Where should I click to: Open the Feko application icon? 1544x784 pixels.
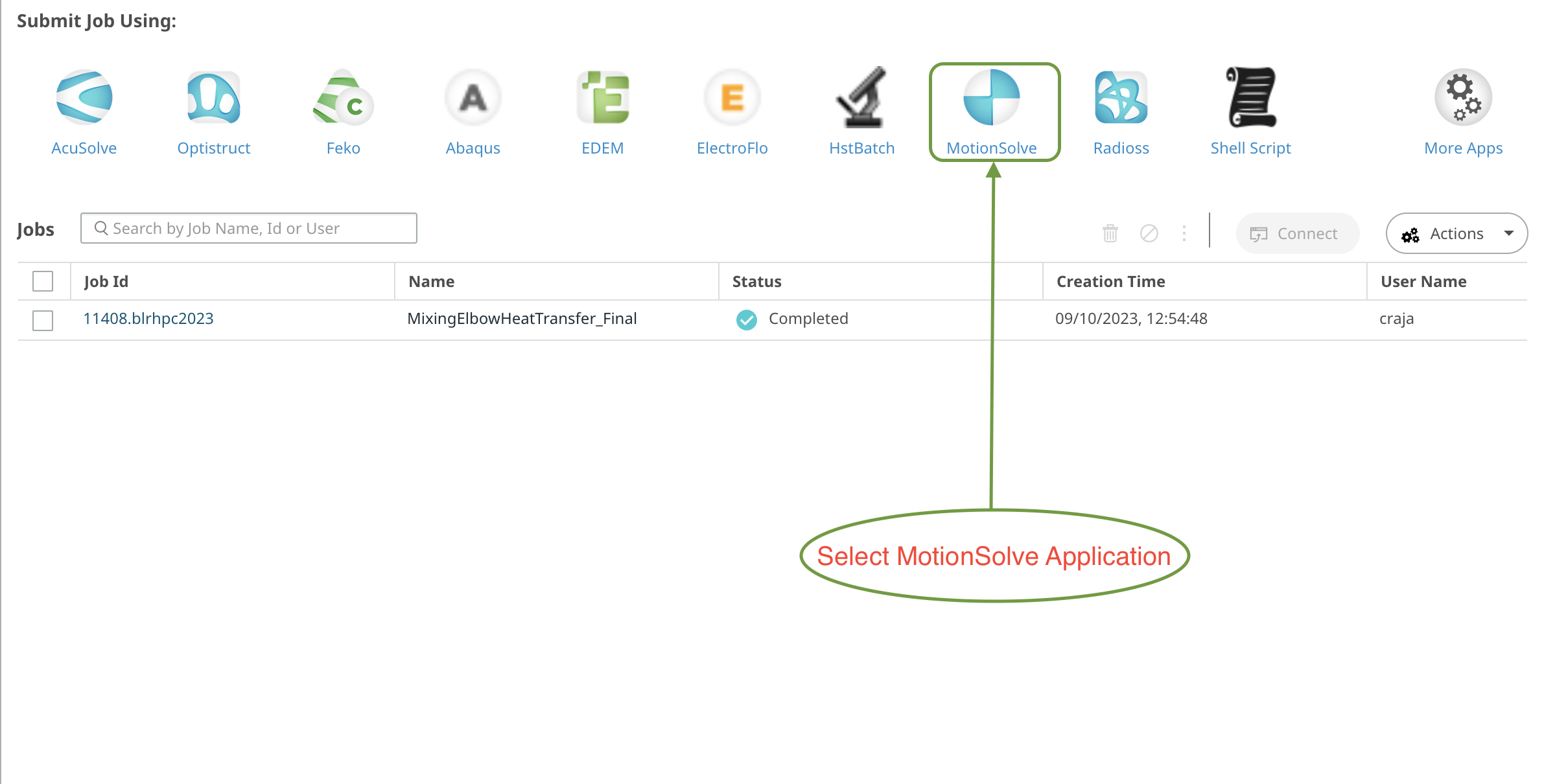[x=343, y=98]
